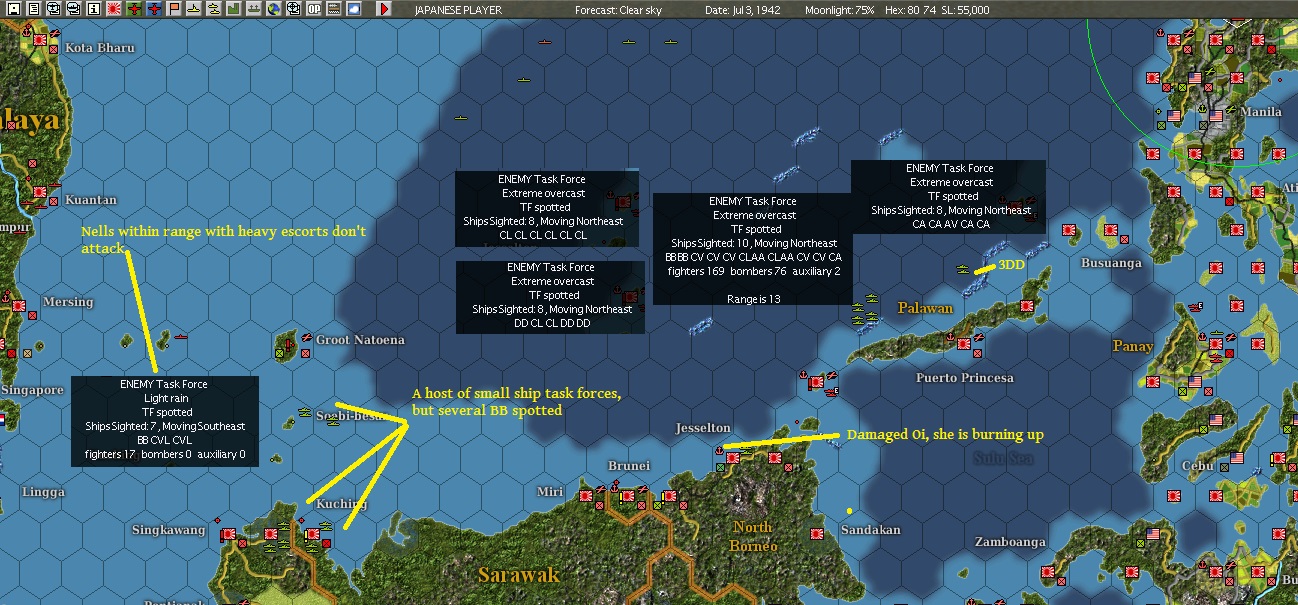Viewport: 1298px width, 605px height.
Task: Click the cloud weather toolbar icon
Action: click(354, 9)
